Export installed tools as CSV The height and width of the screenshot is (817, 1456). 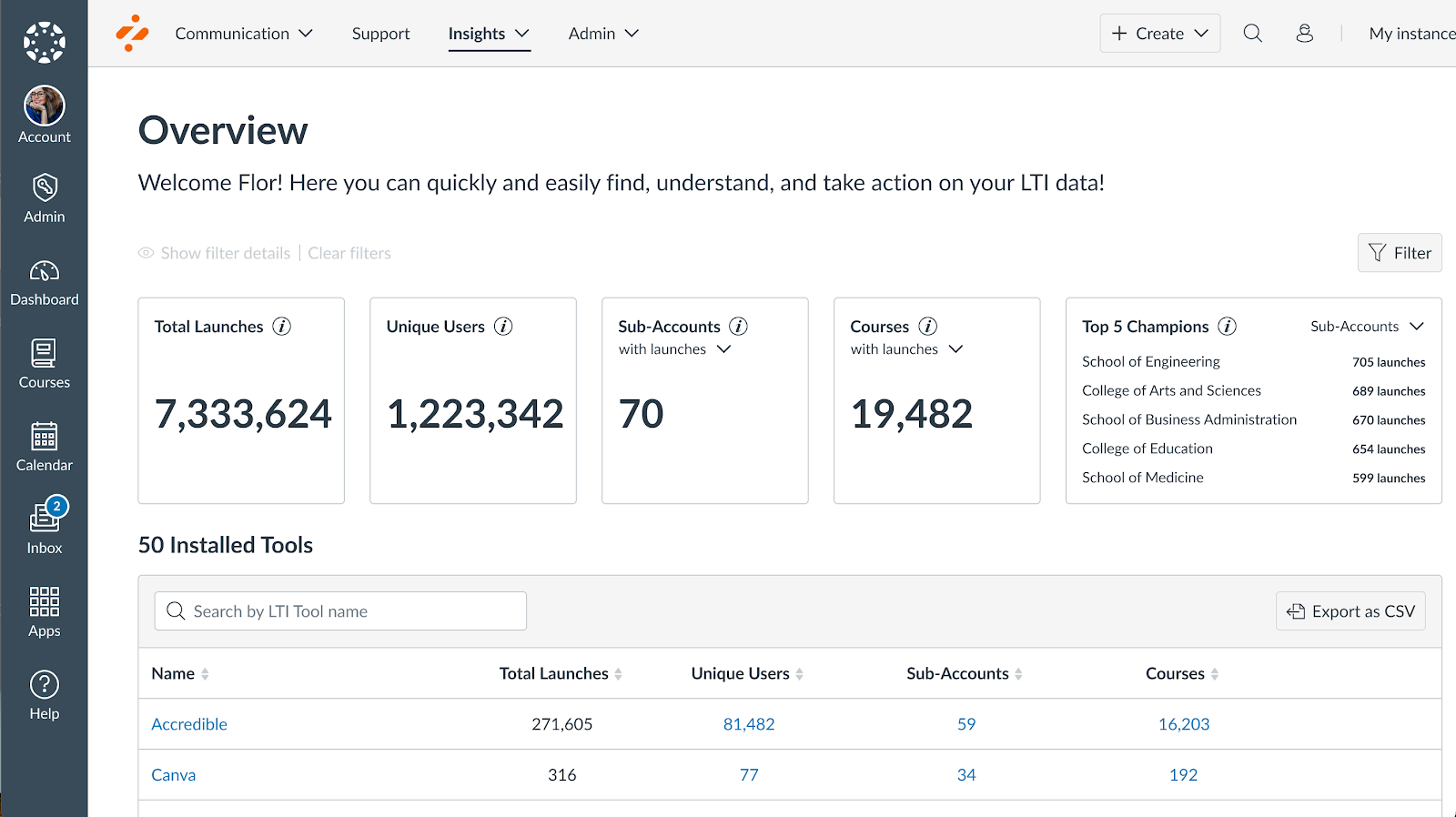pyautogui.click(x=1350, y=611)
